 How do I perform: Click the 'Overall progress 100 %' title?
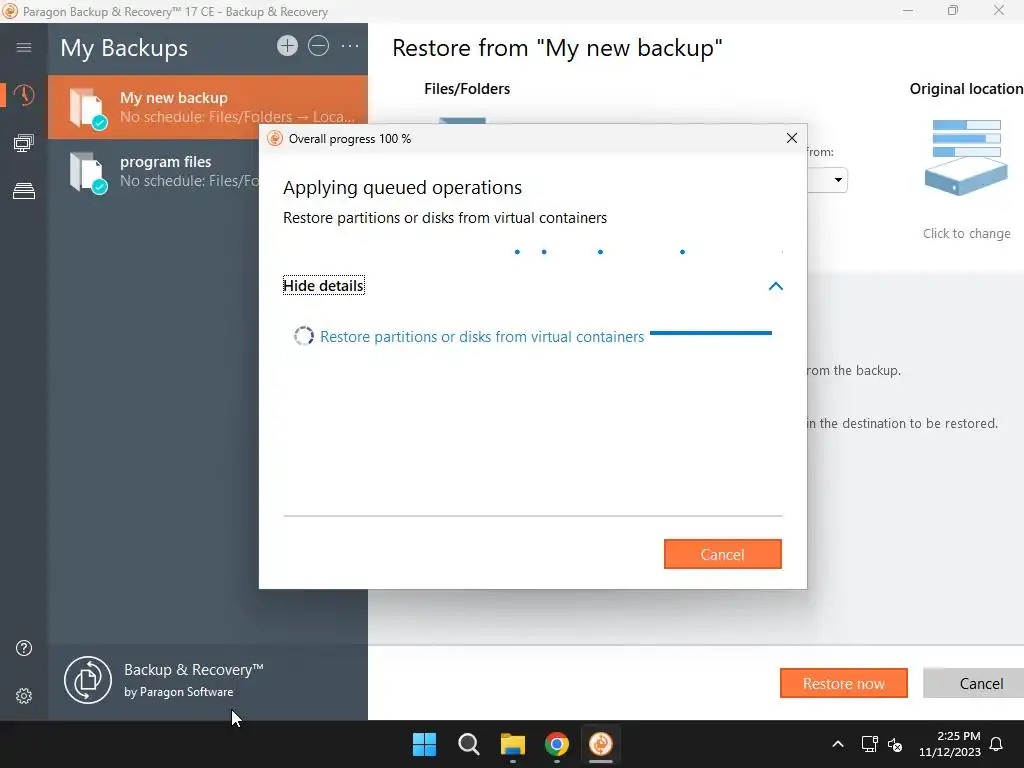(350, 138)
